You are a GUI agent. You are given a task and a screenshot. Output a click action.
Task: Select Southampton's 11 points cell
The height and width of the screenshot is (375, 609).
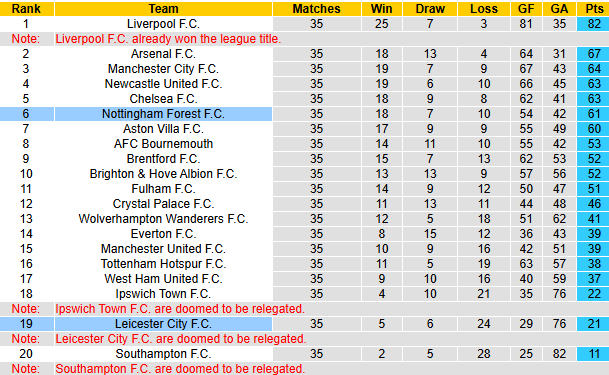click(593, 354)
